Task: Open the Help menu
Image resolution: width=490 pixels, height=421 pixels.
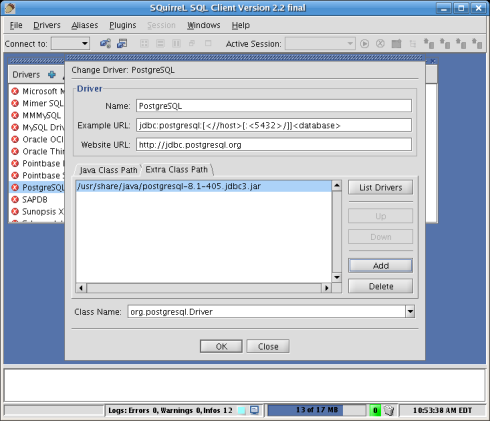Action: point(241,25)
